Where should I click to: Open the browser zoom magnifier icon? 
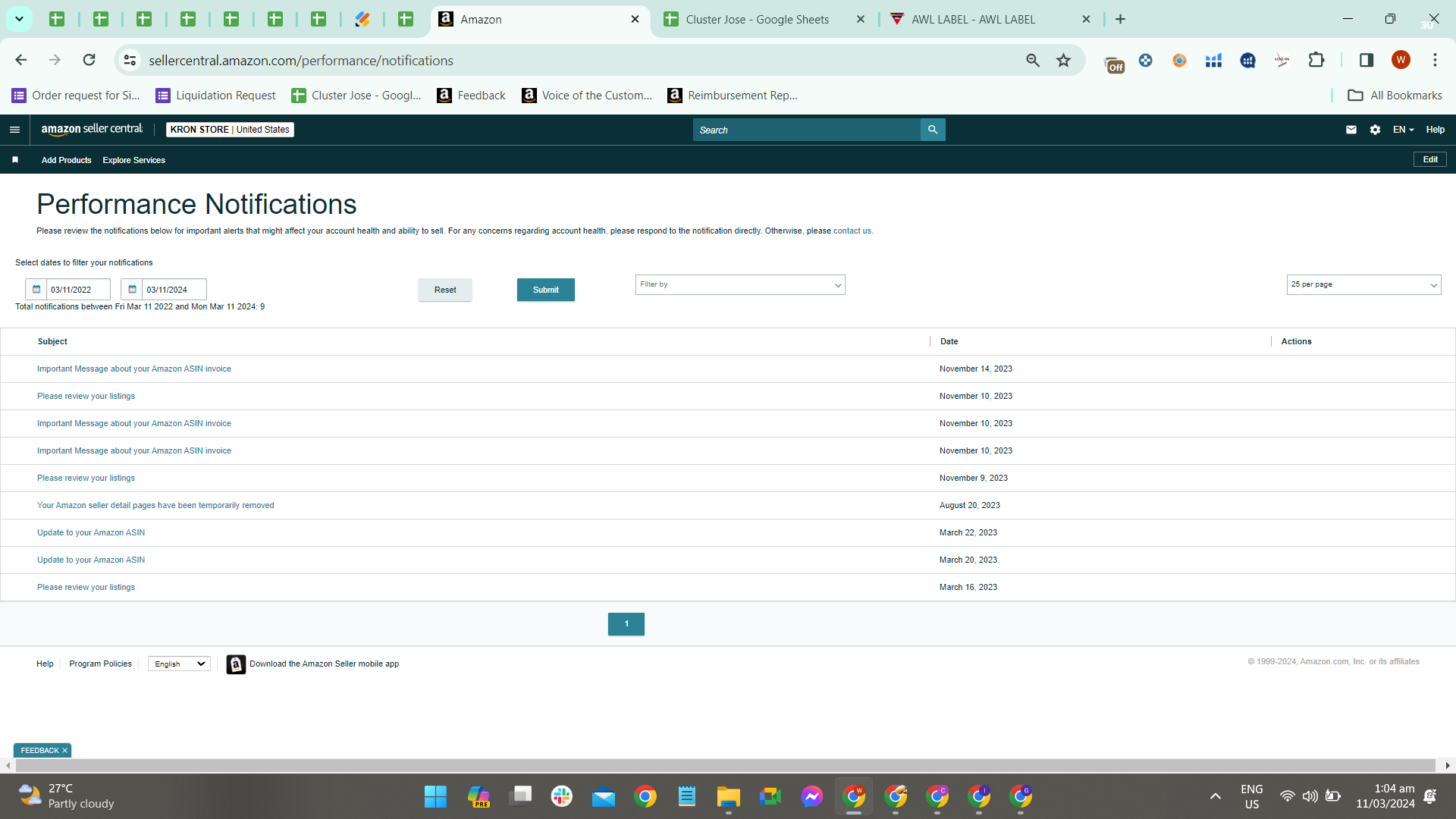(1033, 60)
